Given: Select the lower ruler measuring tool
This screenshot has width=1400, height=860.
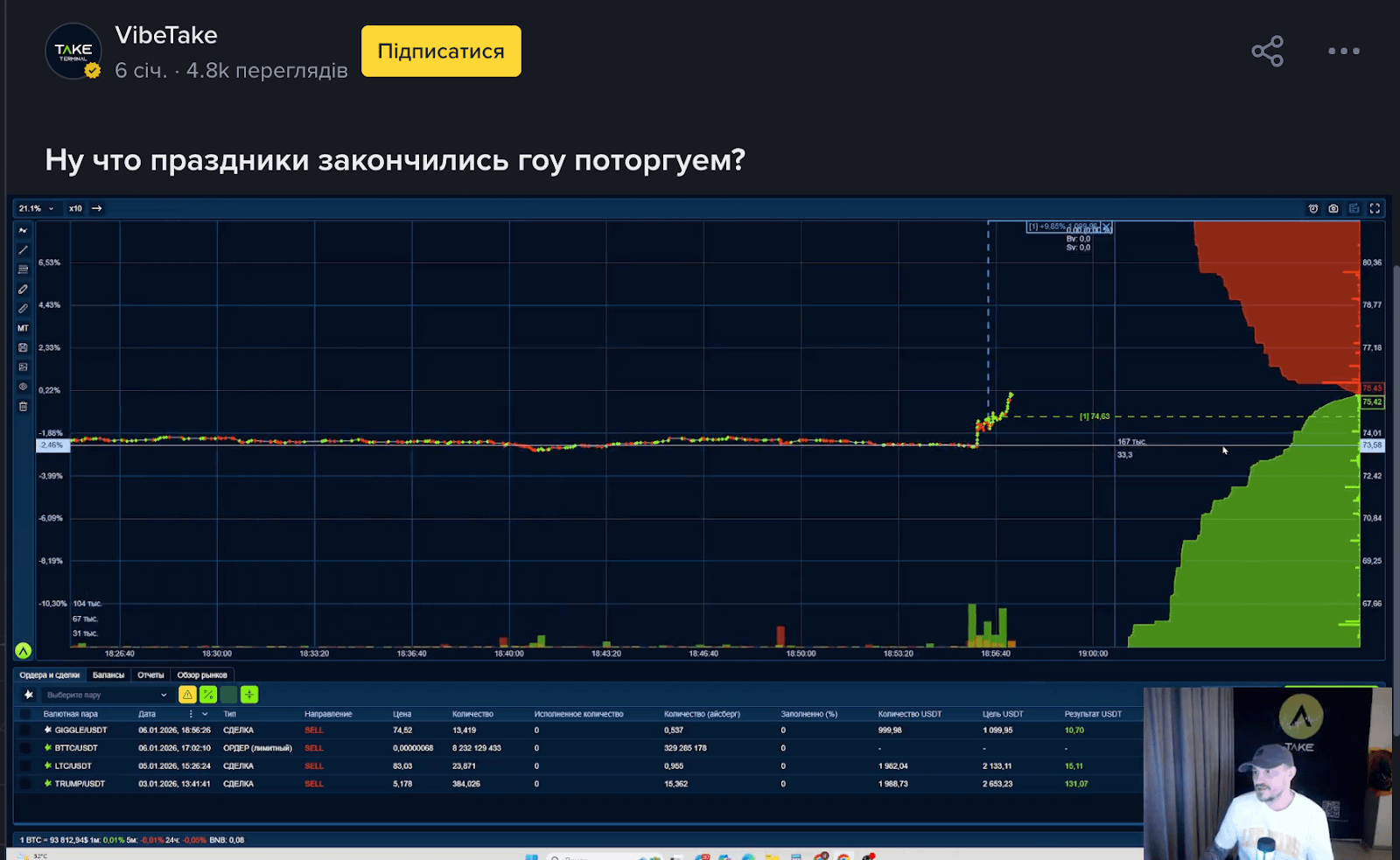Looking at the screenshot, I should pos(24,309).
